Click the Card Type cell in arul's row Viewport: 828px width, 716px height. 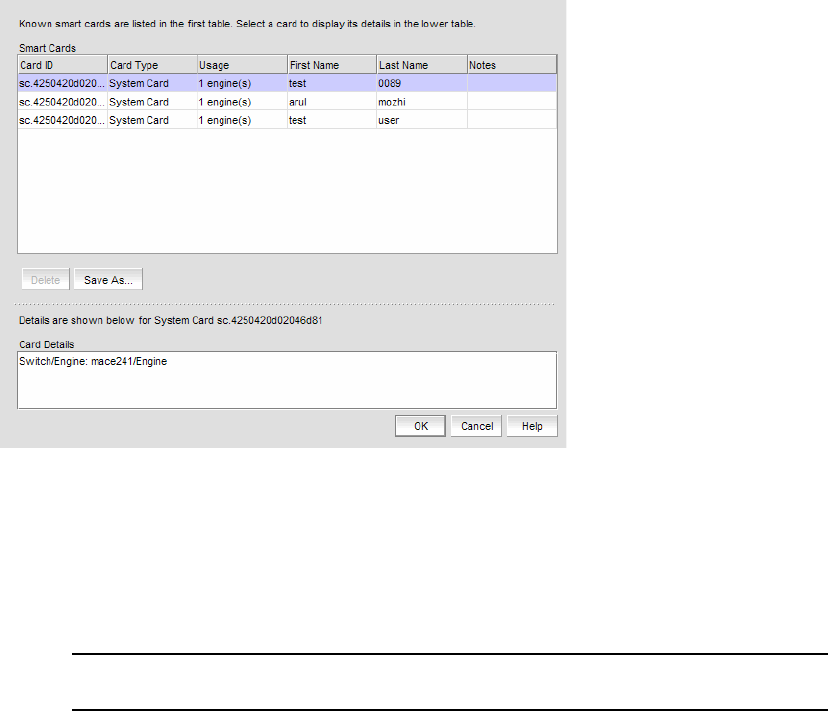coord(150,102)
